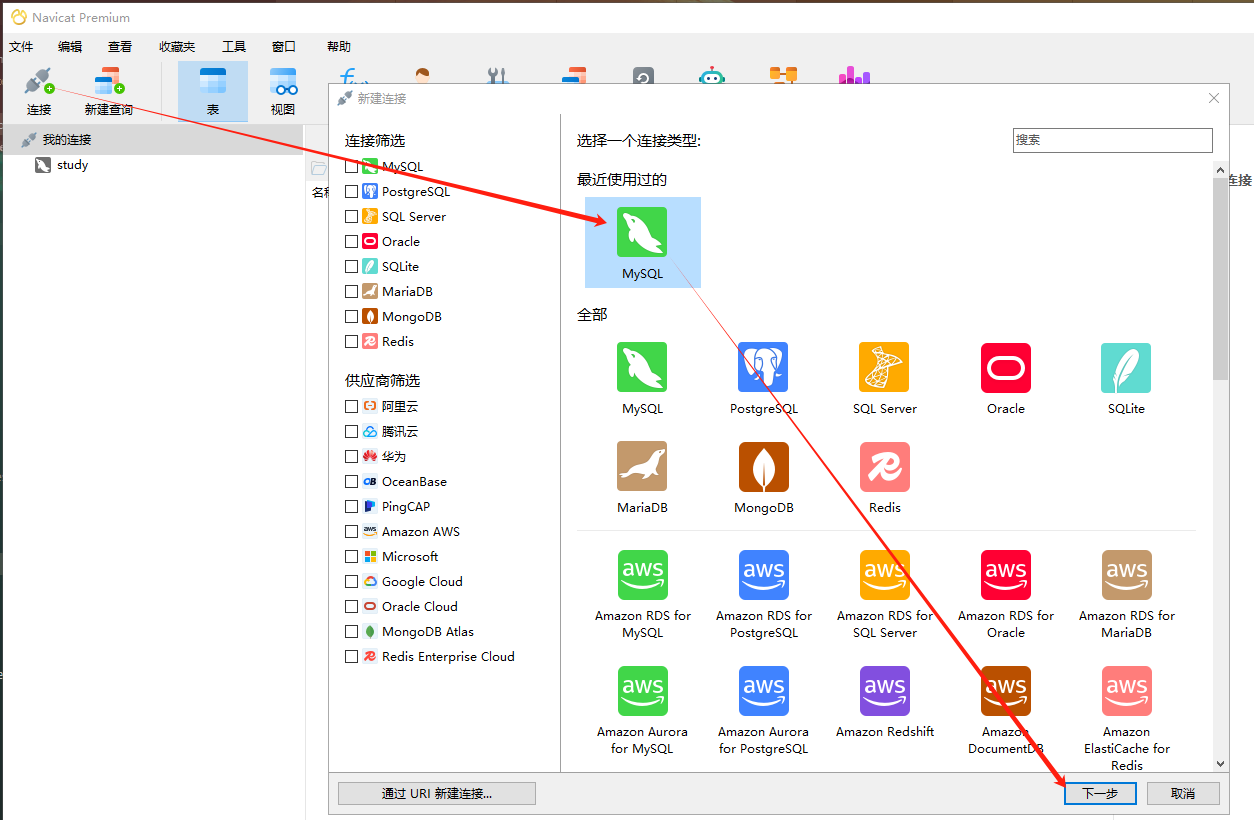Tick the MariaDB filter checkbox
Image resolution: width=1254 pixels, height=820 pixels.
click(351, 291)
